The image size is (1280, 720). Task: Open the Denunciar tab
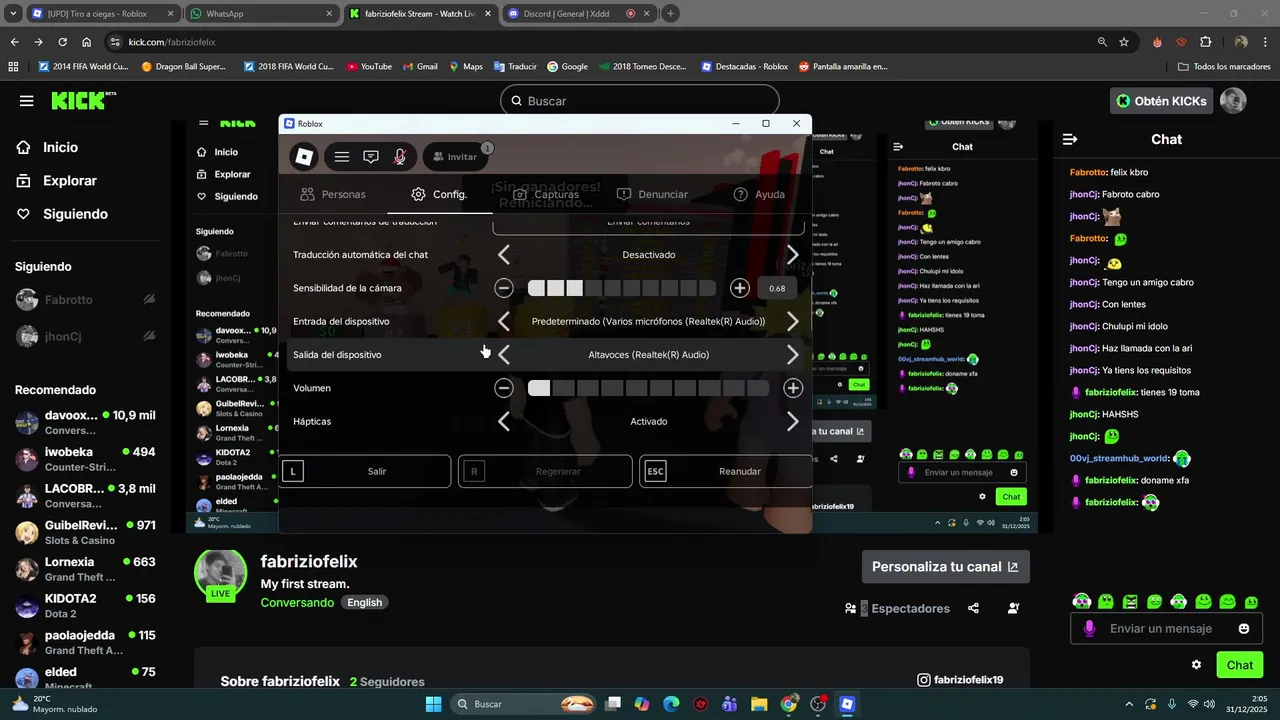point(652,194)
